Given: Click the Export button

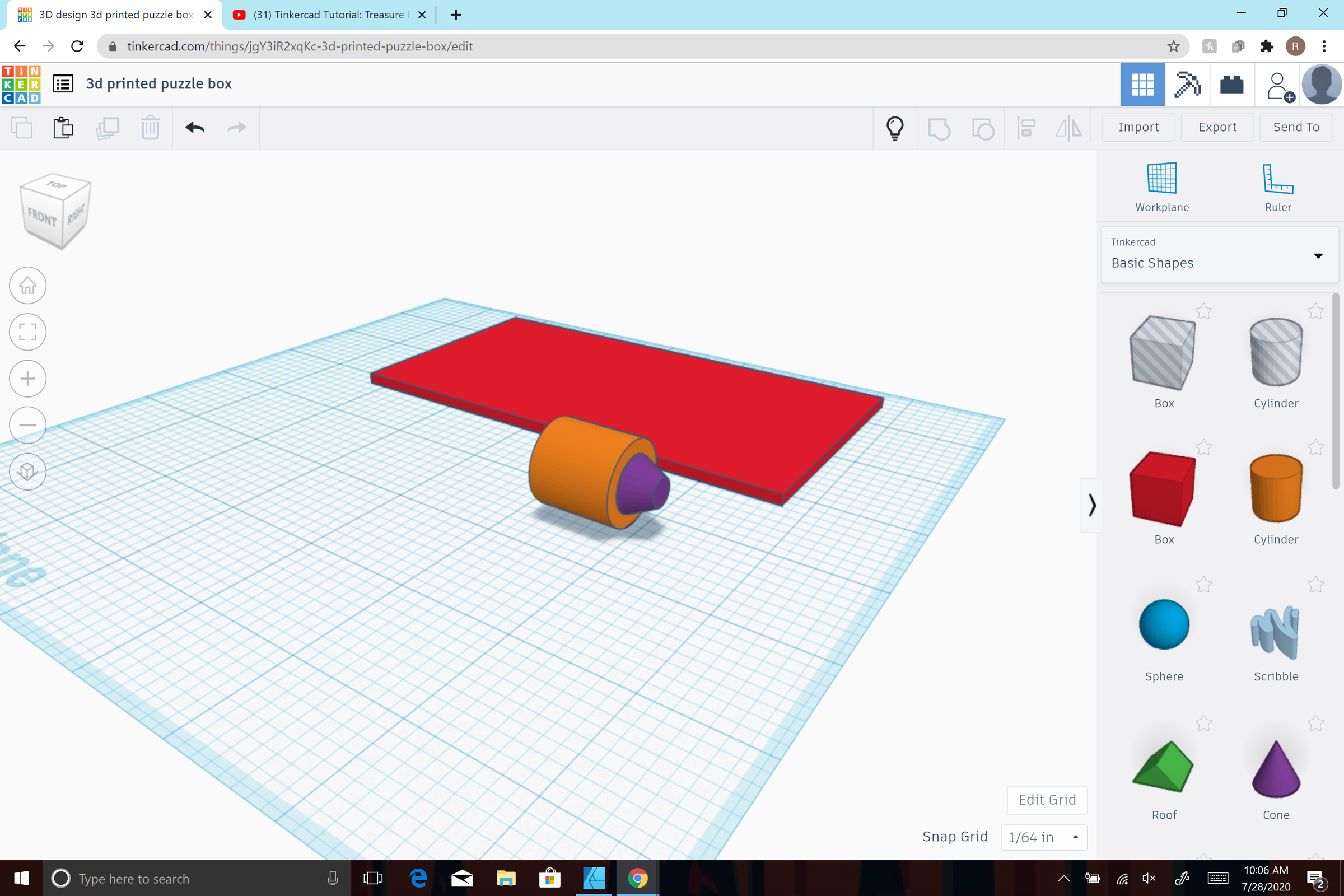Looking at the screenshot, I should (x=1217, y=127).
